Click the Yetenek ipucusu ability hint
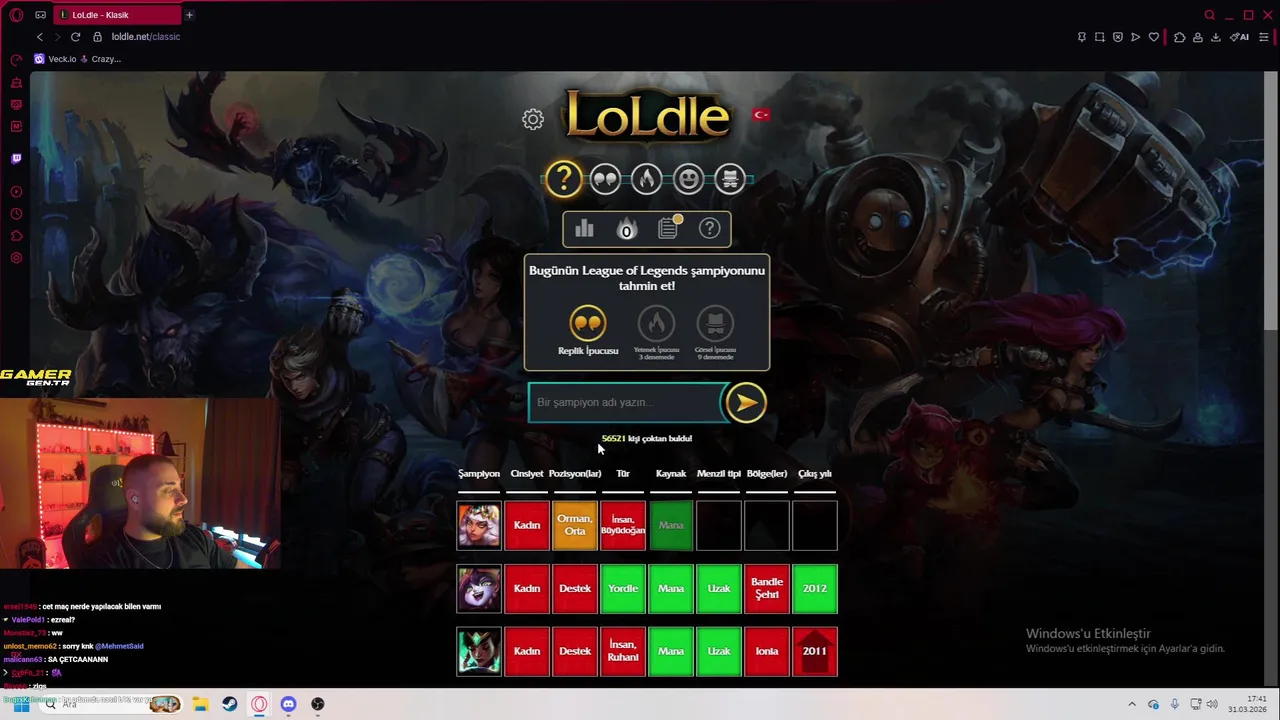Viewport: 1280px width, 720px height. point(656,333)
